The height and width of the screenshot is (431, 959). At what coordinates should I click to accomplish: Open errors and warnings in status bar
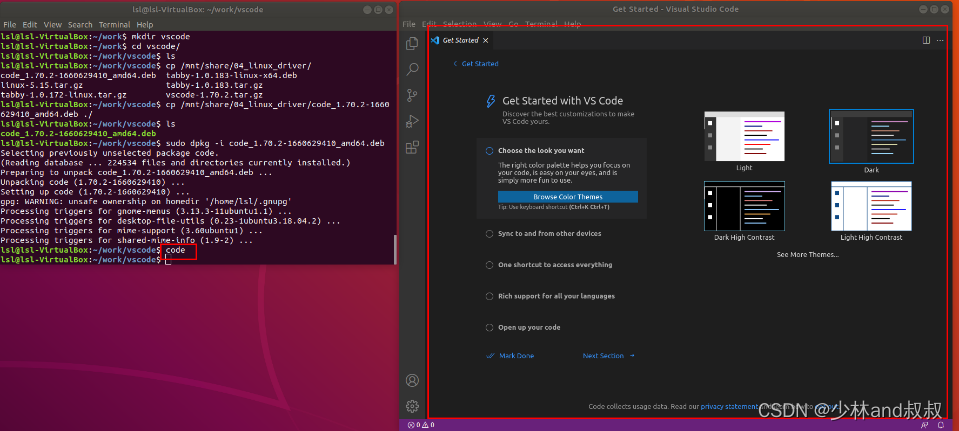pyautogui.click(x=421, y=425)
